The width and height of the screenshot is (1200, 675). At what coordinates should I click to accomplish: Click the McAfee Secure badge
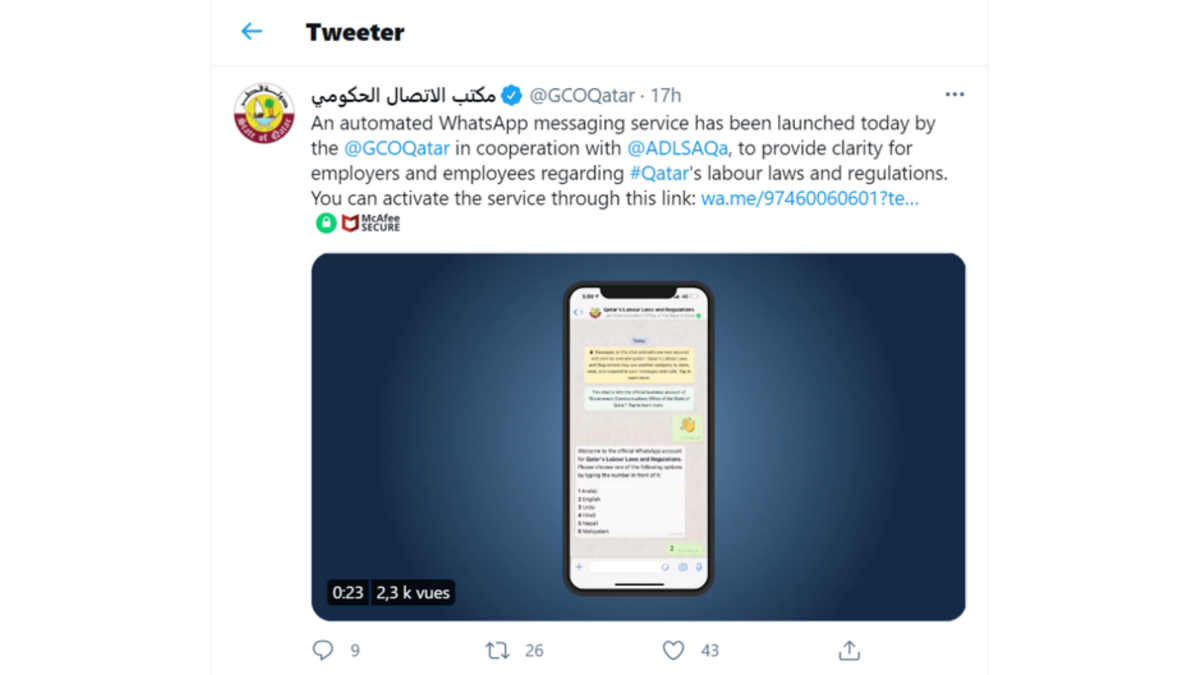point(371,223)
